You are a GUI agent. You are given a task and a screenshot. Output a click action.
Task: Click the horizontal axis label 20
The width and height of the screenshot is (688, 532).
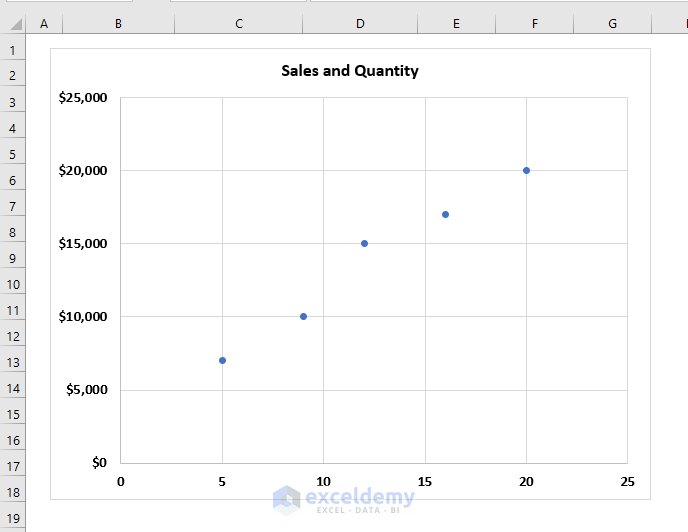[x=526, y=482]
